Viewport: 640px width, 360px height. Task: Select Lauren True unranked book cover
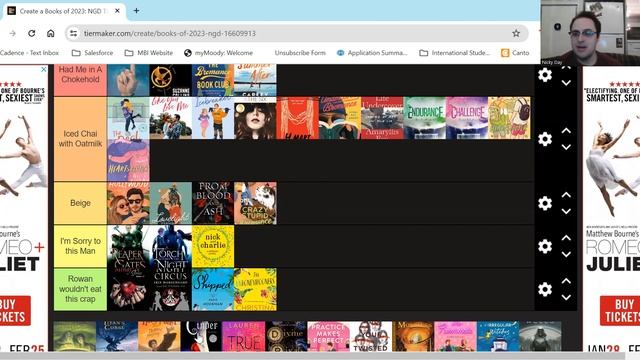[x=244, y=336]
